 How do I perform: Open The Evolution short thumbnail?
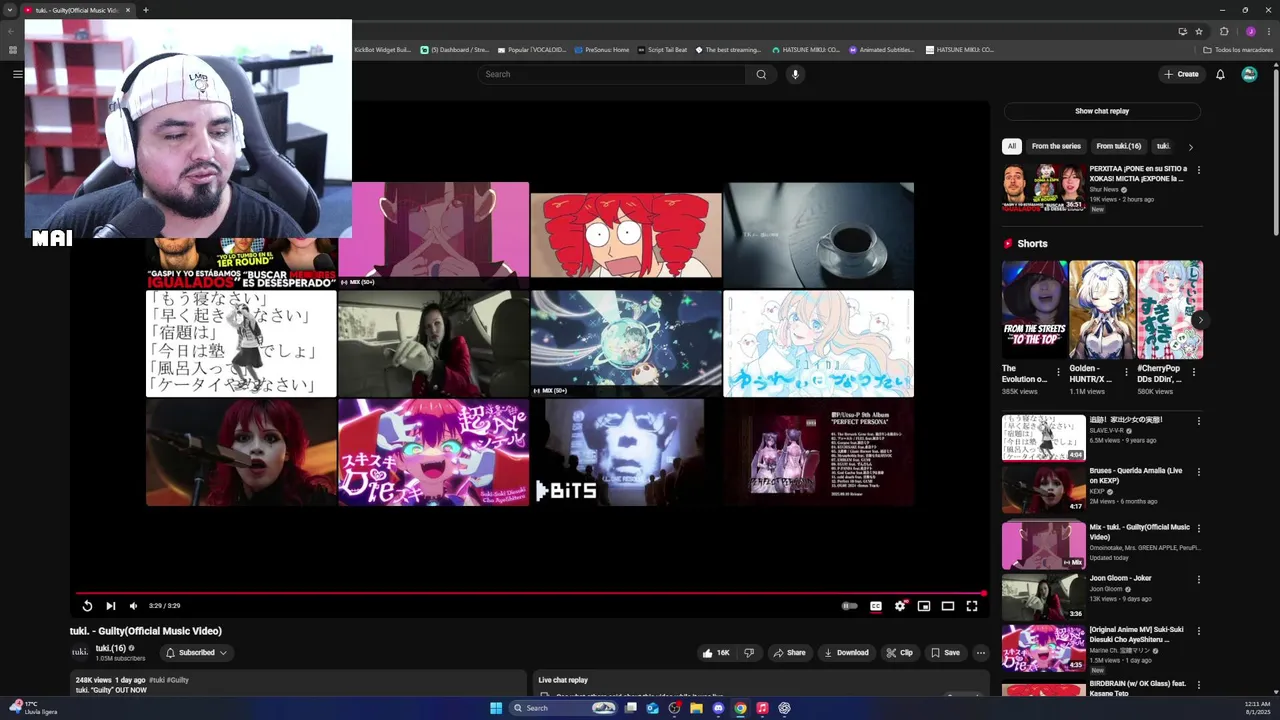pyautogui.click(x=1035, y=310)
